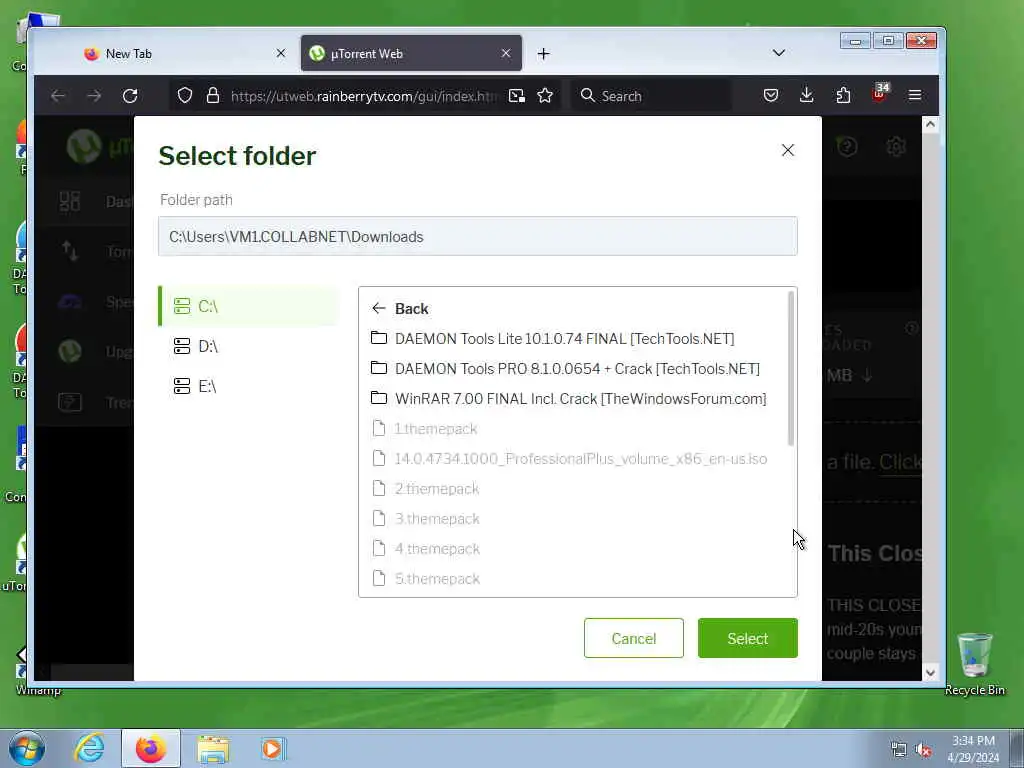Close the Select folder dialog

tap(788, 150)
